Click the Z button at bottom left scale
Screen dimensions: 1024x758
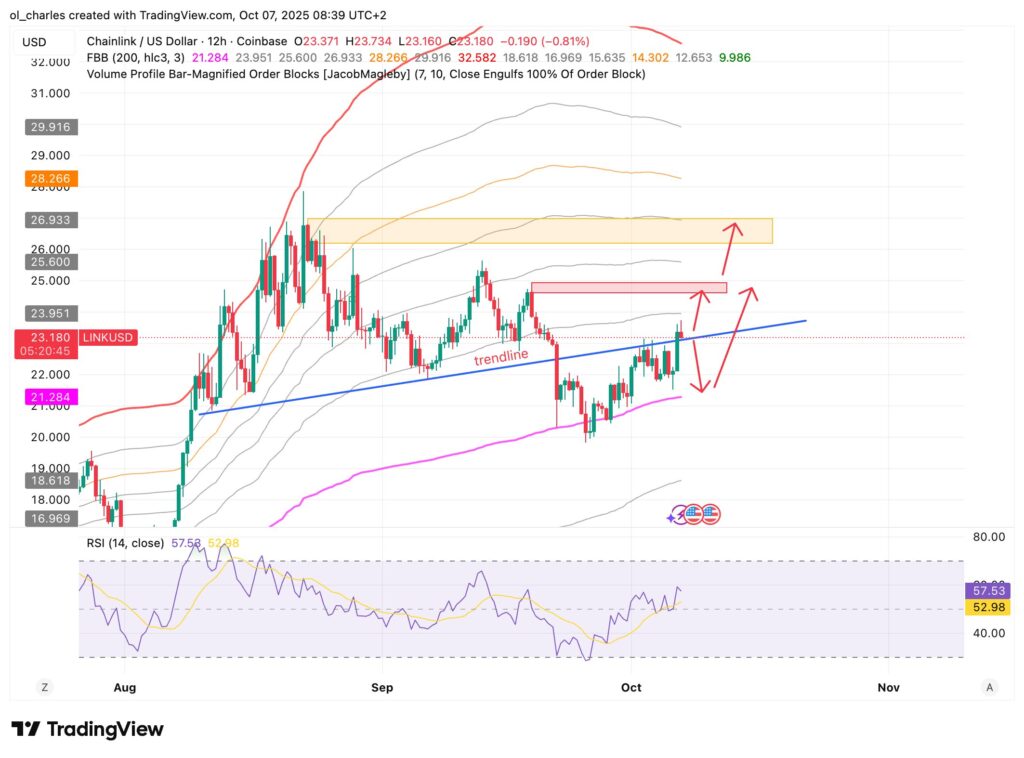tap(42, 688)
